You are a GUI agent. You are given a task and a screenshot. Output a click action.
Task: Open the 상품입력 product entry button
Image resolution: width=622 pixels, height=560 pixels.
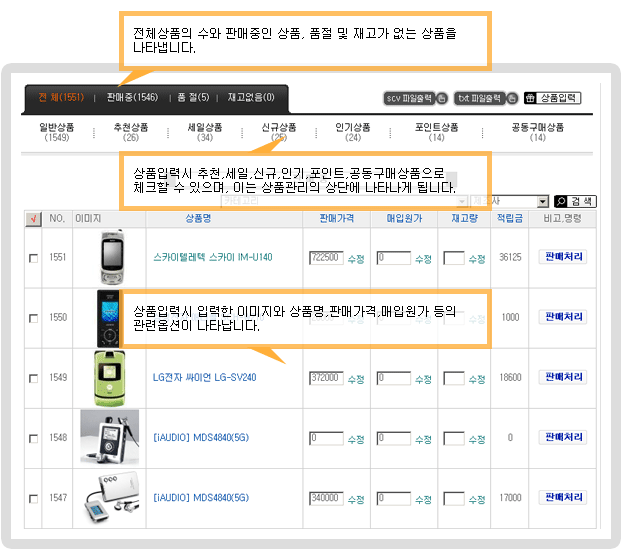tap(551, 98)
